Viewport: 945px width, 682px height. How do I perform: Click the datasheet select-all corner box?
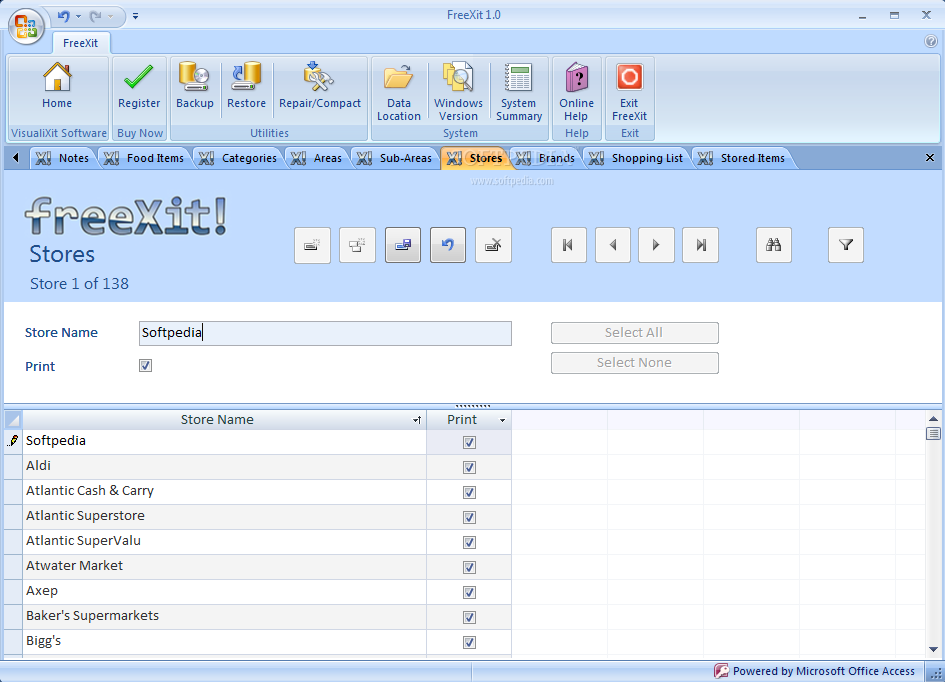(x=13, y=420)
